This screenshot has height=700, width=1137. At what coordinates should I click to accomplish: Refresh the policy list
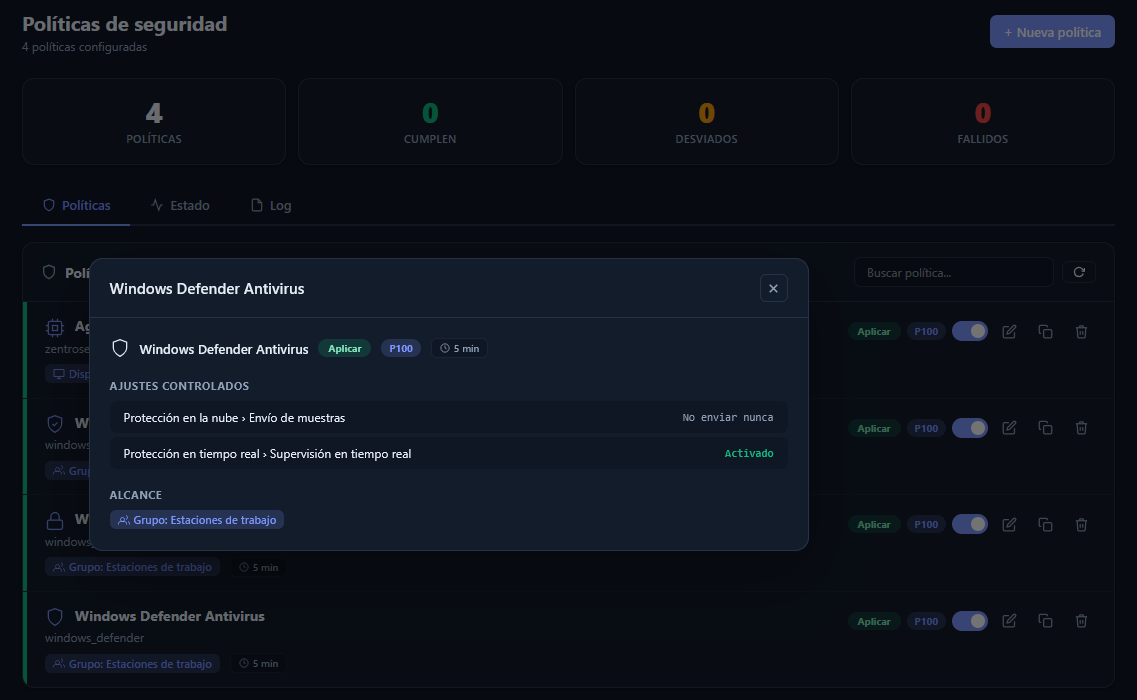click(1079, 272)
